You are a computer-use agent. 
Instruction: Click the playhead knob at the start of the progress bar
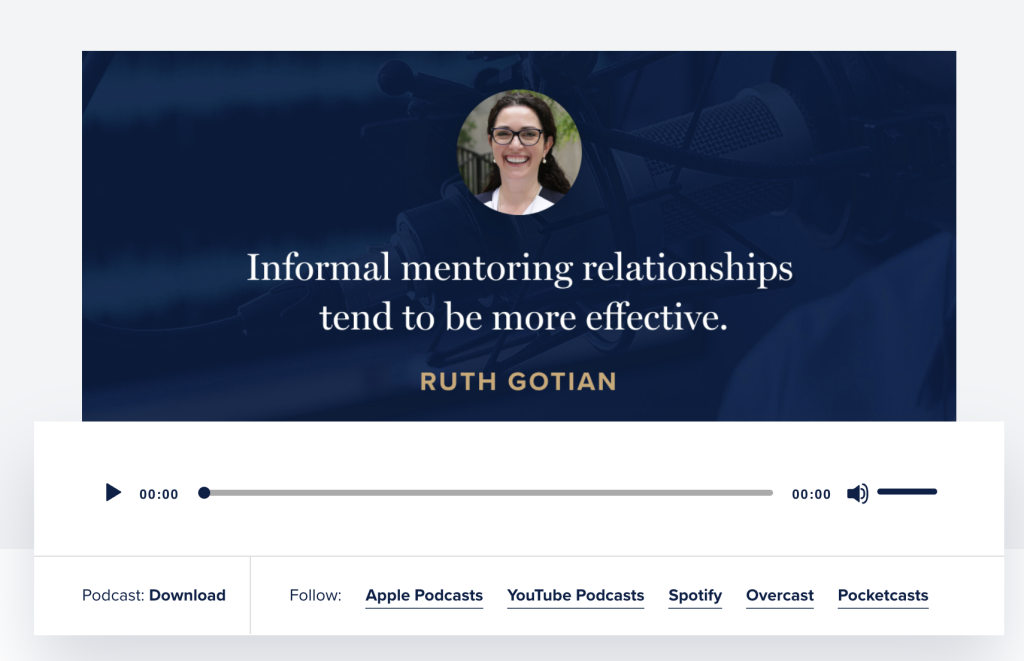click(204, 493)
